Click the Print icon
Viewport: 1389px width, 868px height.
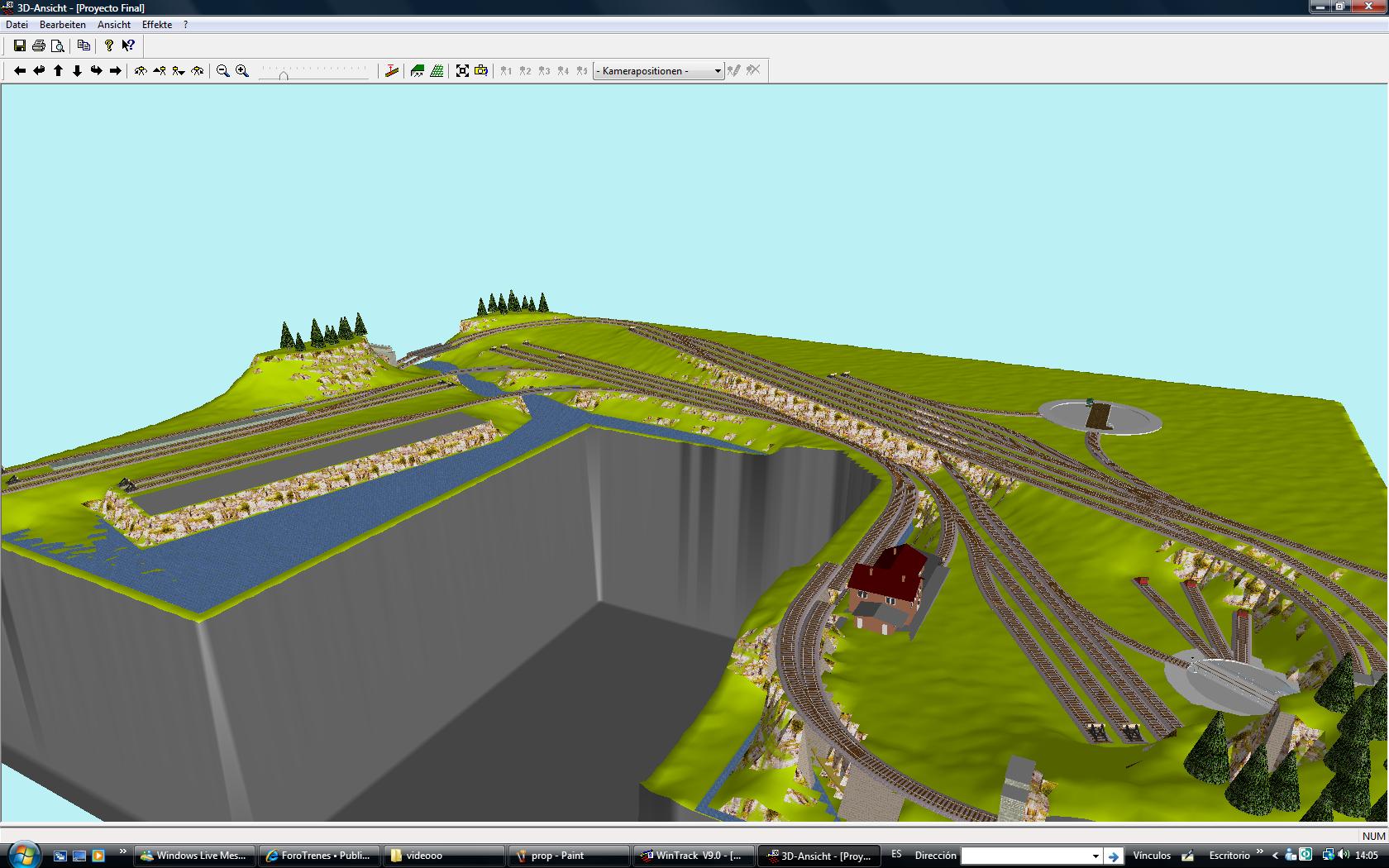click(x=39, y=46)
